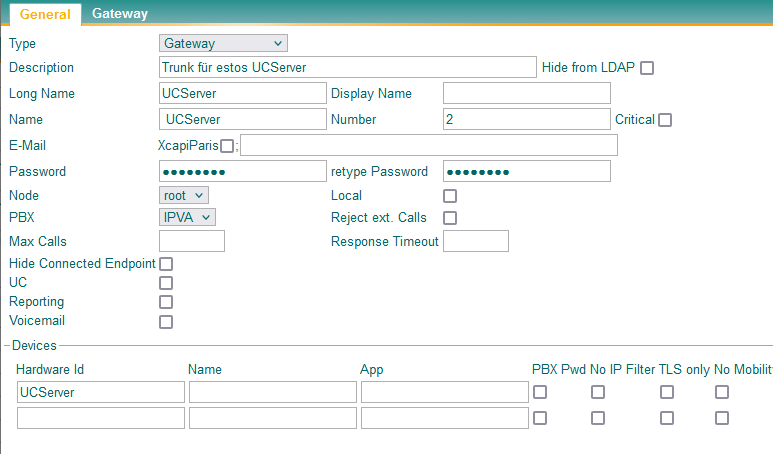Check the Local checkbox
The height and width of the screenshot is (454, 773).
450,196
